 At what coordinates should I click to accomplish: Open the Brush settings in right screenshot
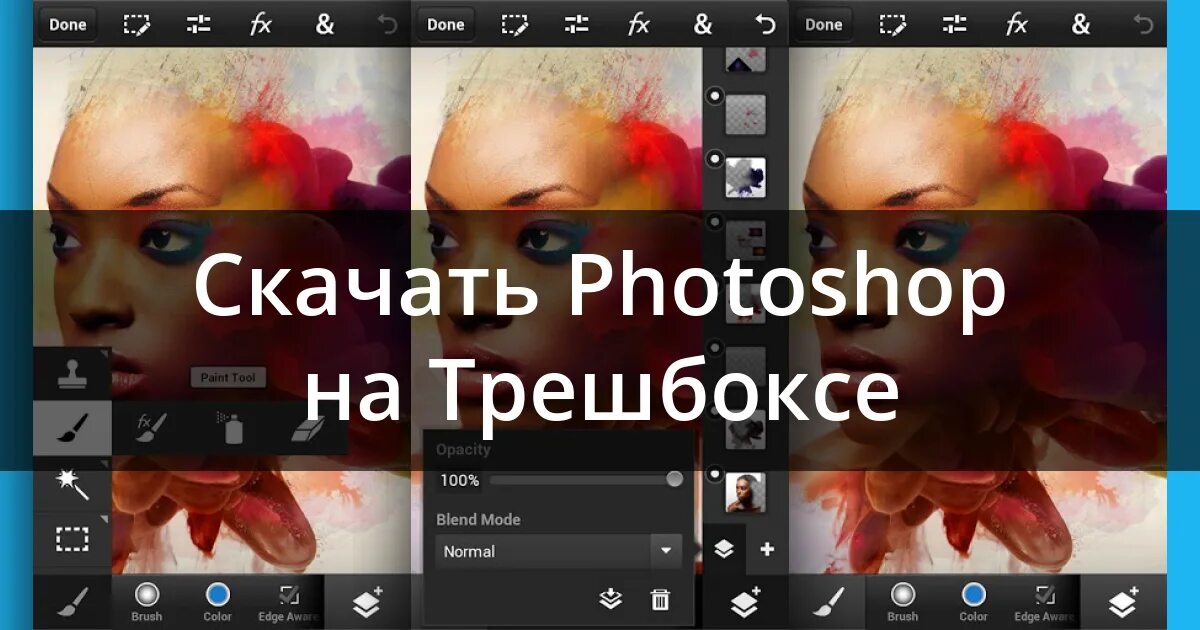pyautogui.click(x=903, y=603)
